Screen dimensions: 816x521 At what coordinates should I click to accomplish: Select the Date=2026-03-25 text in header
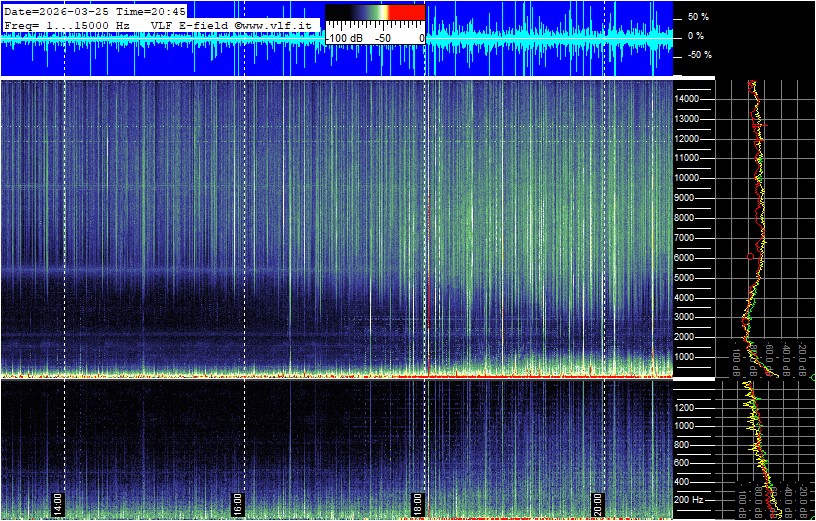[x=58, y=11]
